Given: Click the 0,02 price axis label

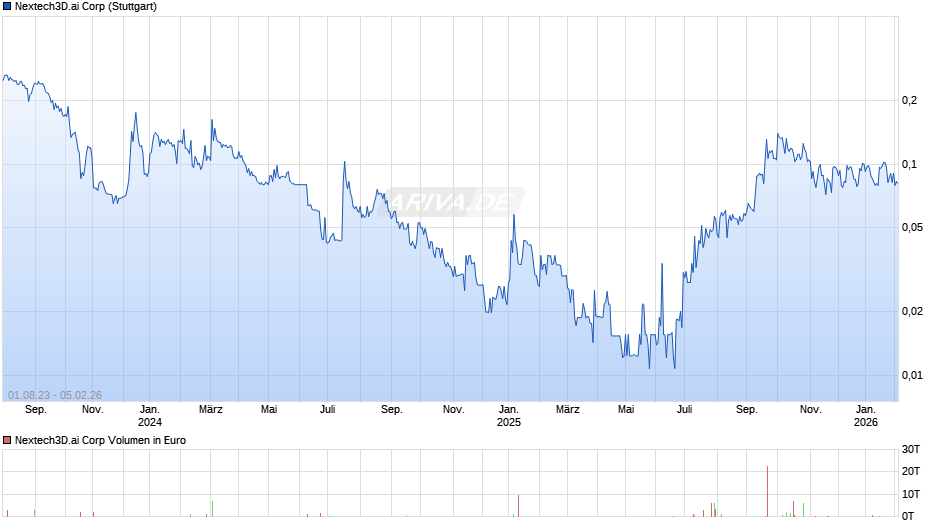Looking at the screenshot, I should tap(912, 311).
